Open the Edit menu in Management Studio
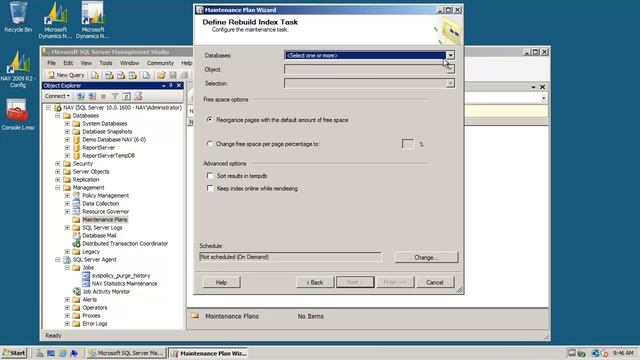 click(68, 63)
